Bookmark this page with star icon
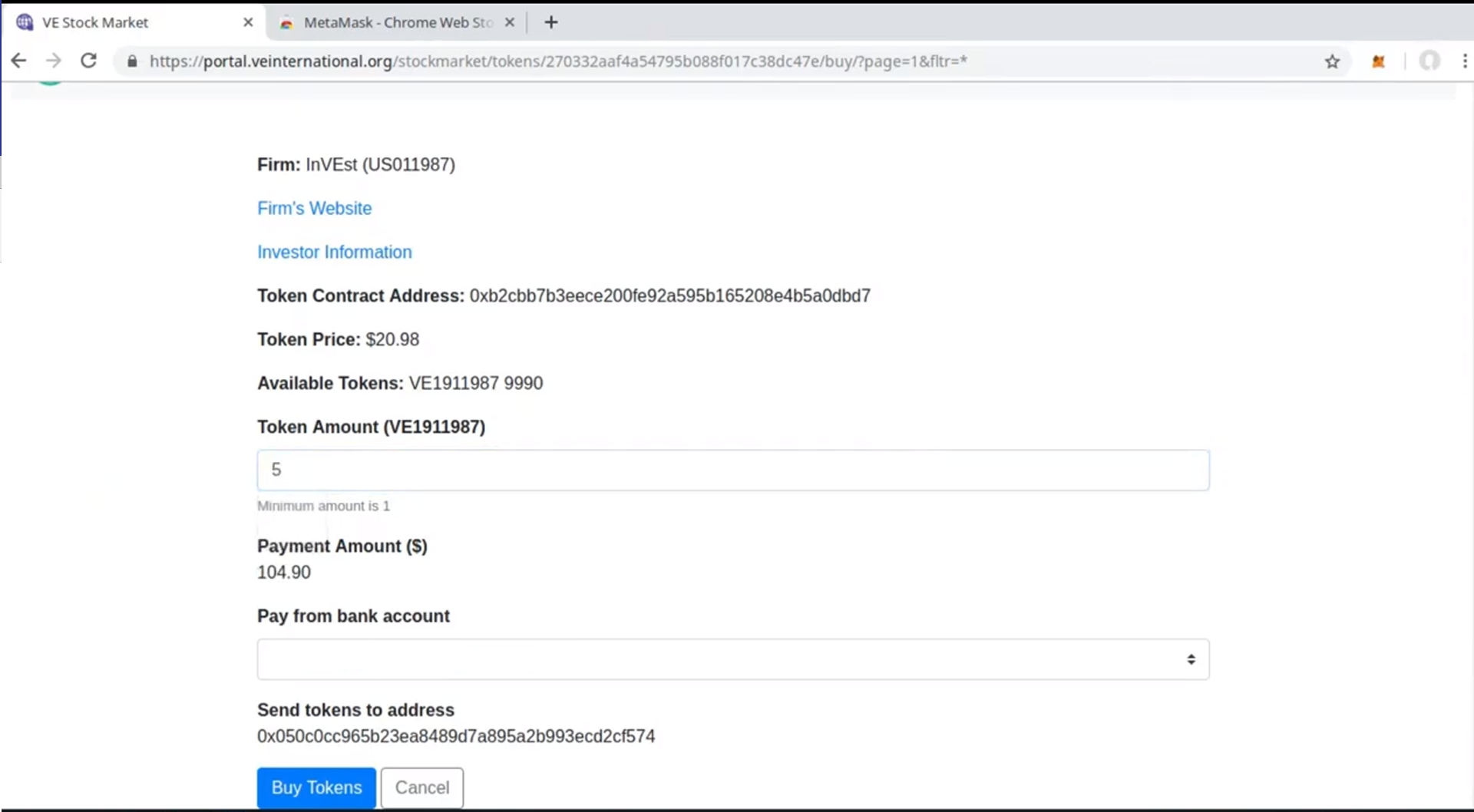1474x812 pixels. click(x=1332, y=61)
